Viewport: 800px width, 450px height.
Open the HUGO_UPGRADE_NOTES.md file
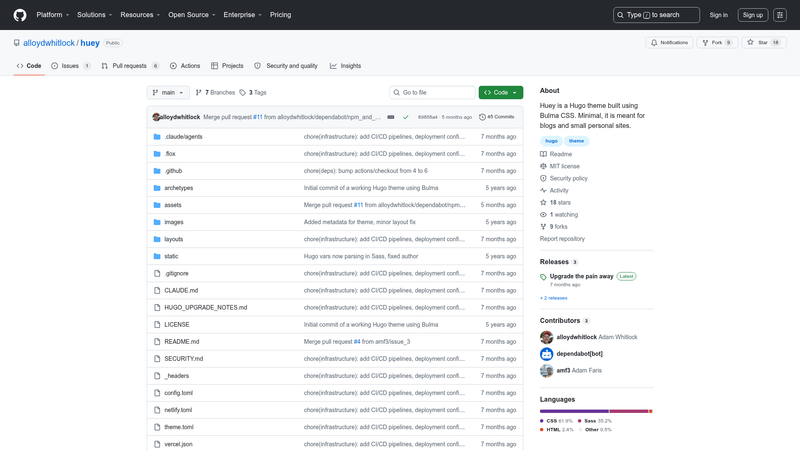click(206, 308)
